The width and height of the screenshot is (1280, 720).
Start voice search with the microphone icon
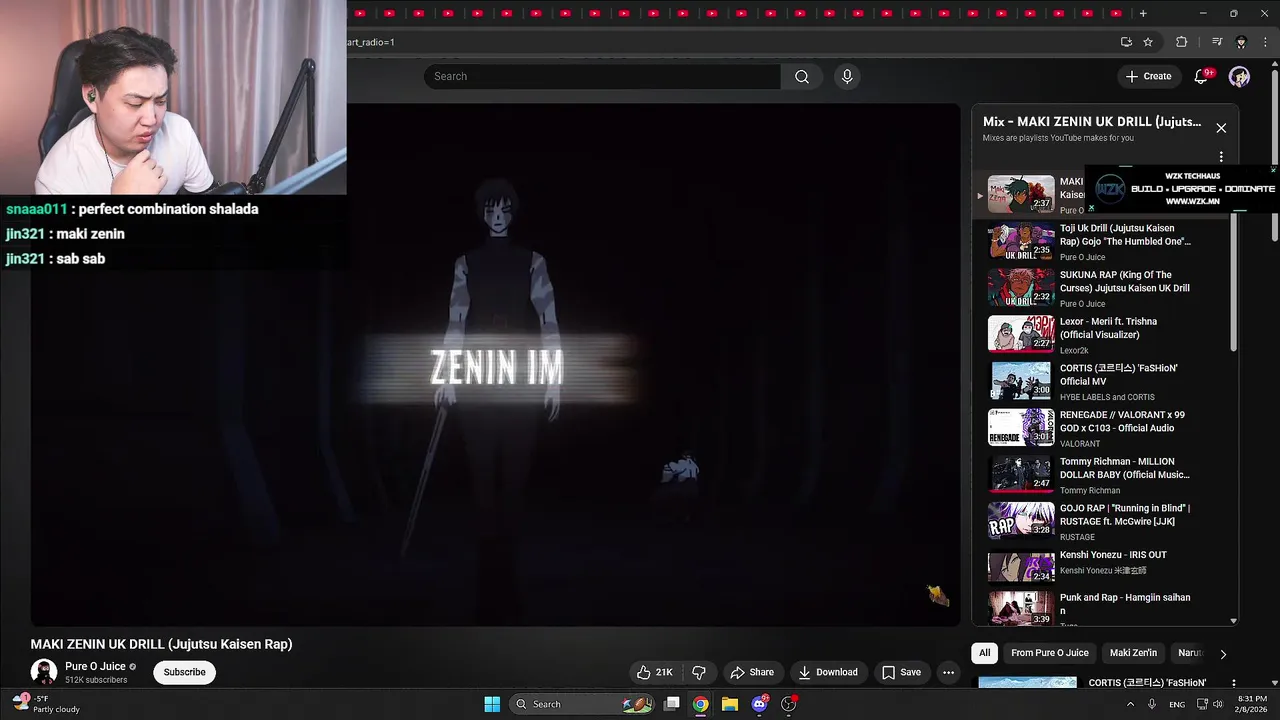click(847, 77)
